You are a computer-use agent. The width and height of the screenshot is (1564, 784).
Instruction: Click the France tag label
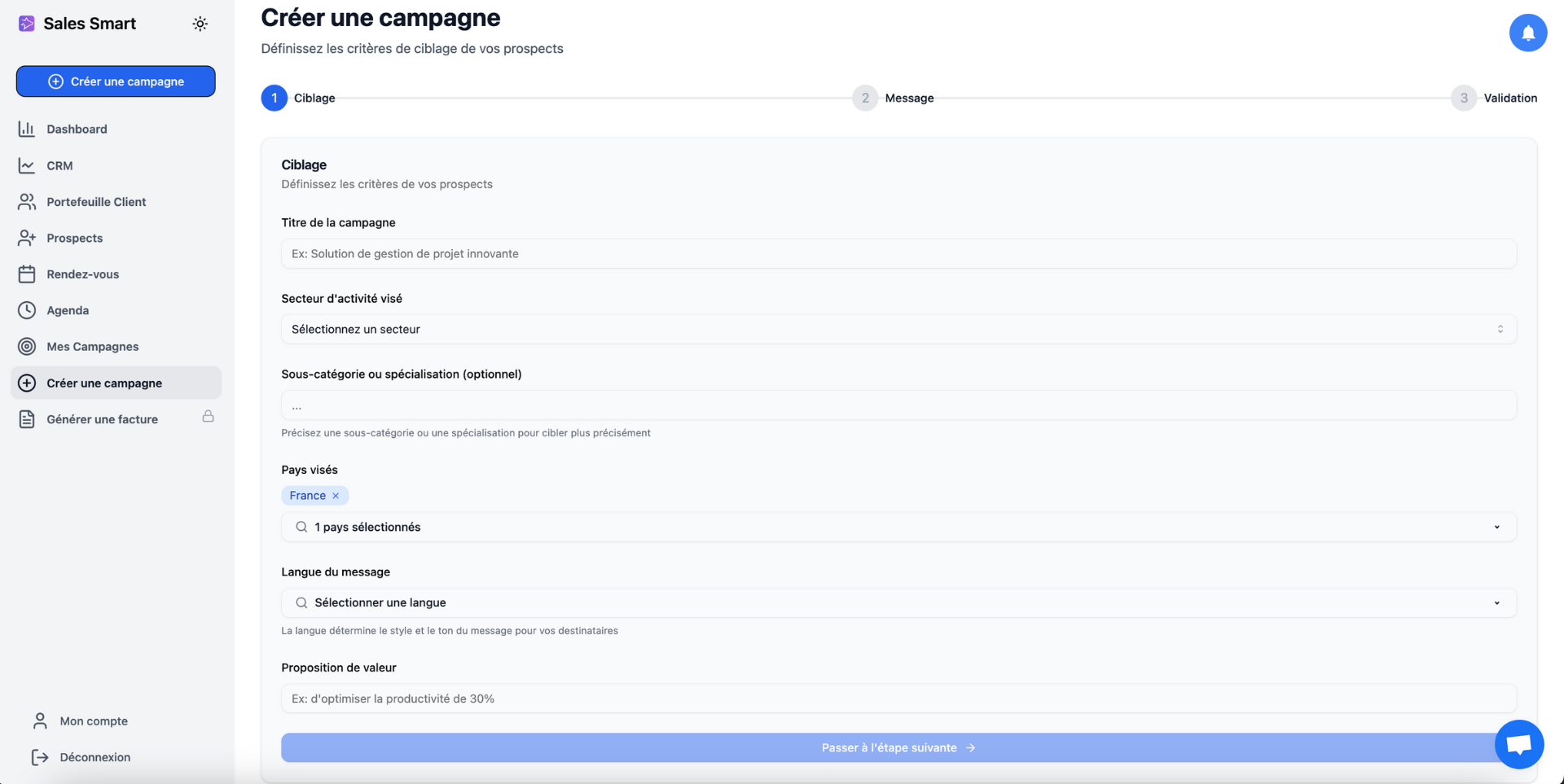[307, 495]
